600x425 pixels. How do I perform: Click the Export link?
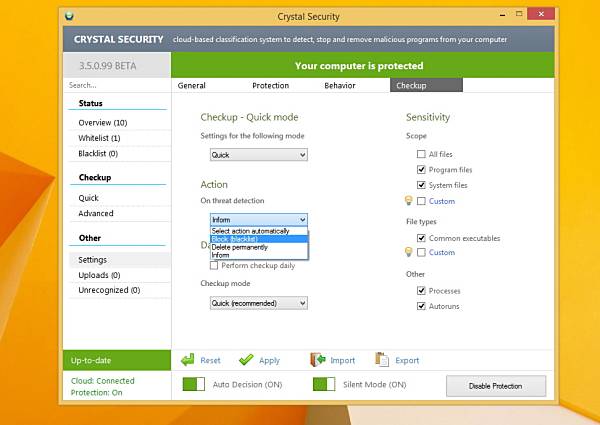click(407, 360)
